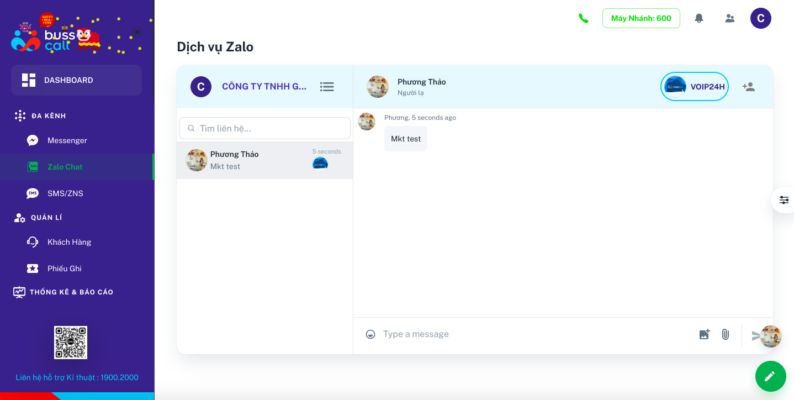This screenshot has width=794, height=400.
Task: Open the settings sliders side panel
Action: (784, 200)
